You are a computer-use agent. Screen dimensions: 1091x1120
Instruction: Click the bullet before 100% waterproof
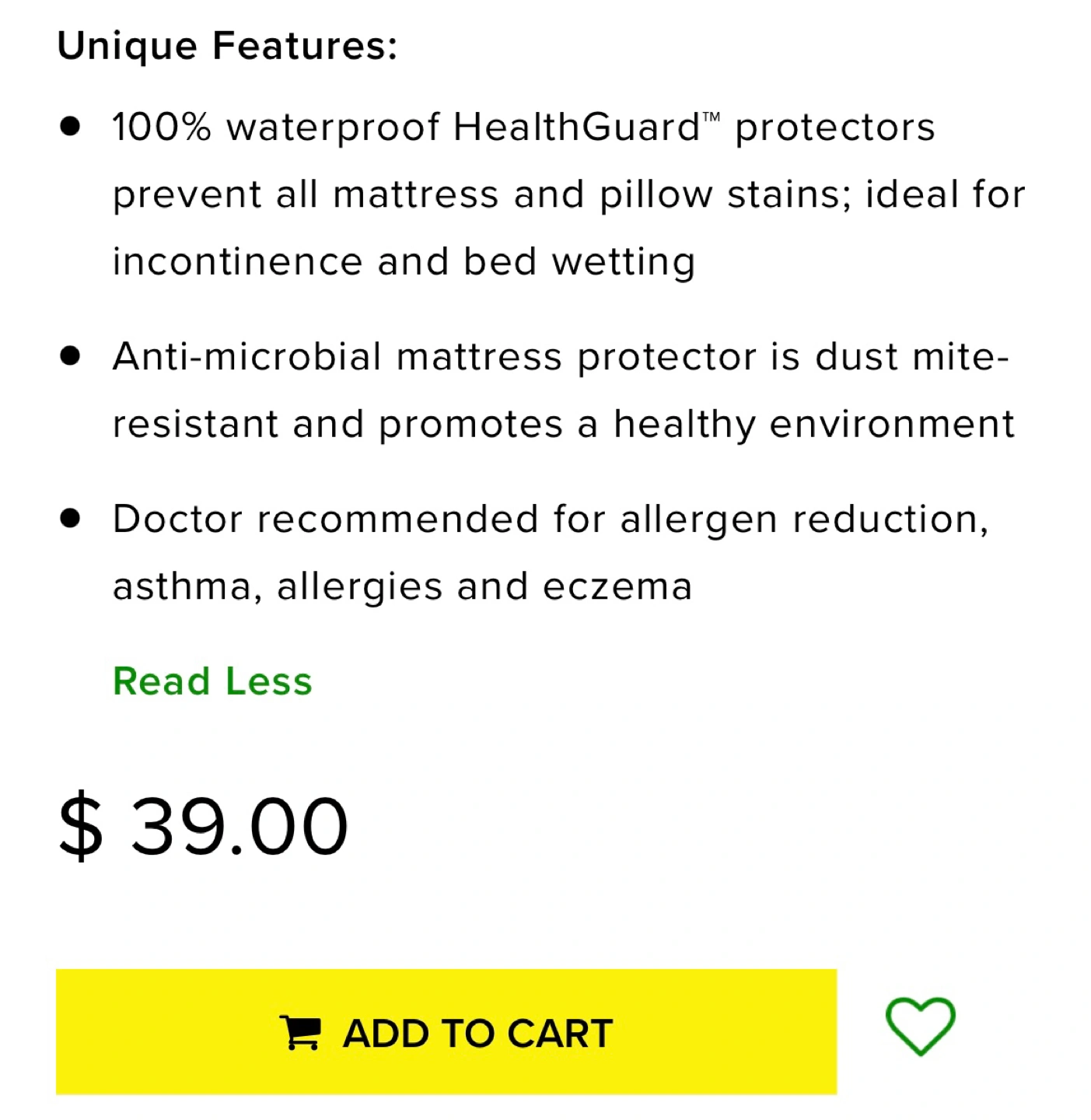tap(70, 127)
